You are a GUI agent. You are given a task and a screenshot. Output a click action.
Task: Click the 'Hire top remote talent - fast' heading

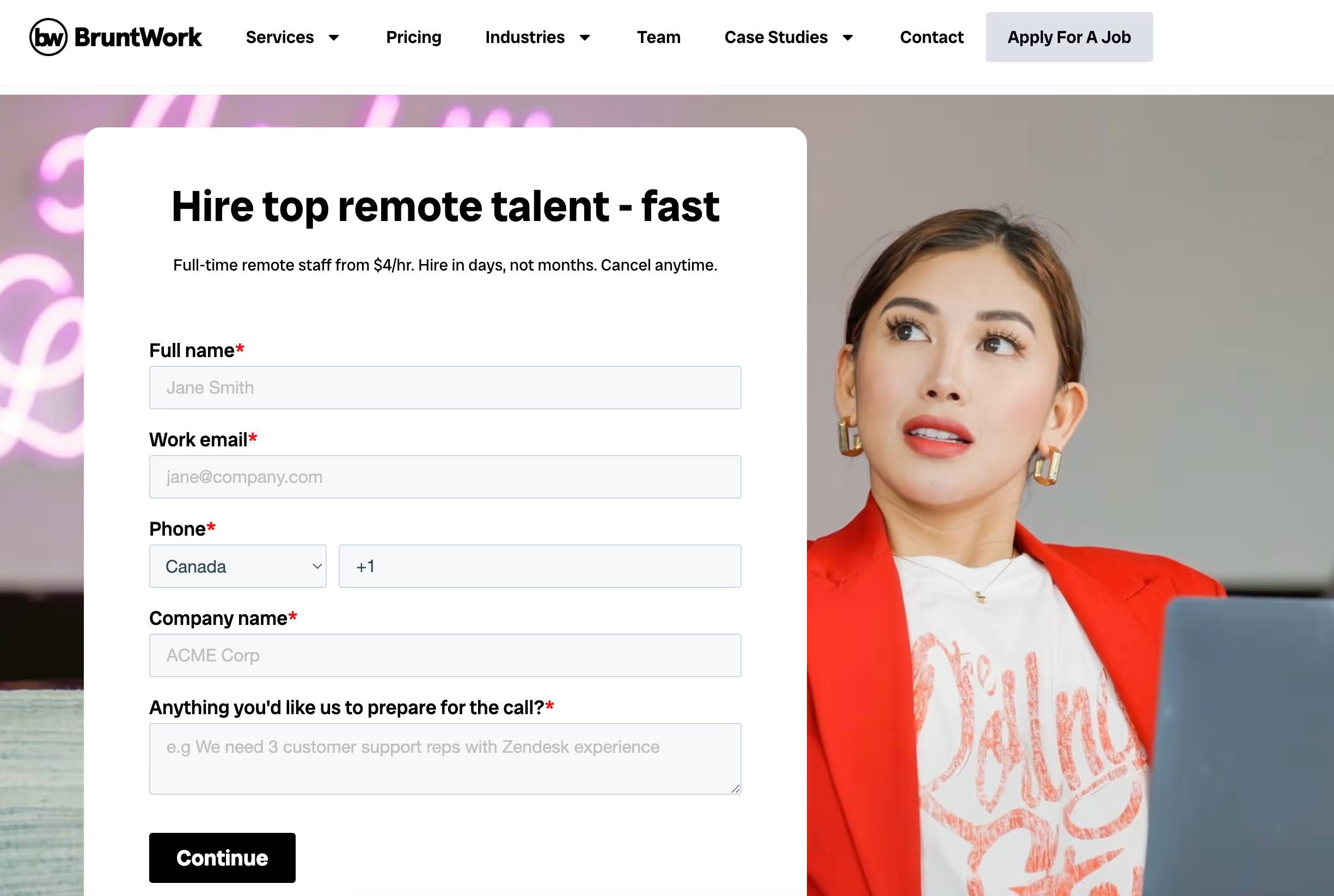pos(445,206)
